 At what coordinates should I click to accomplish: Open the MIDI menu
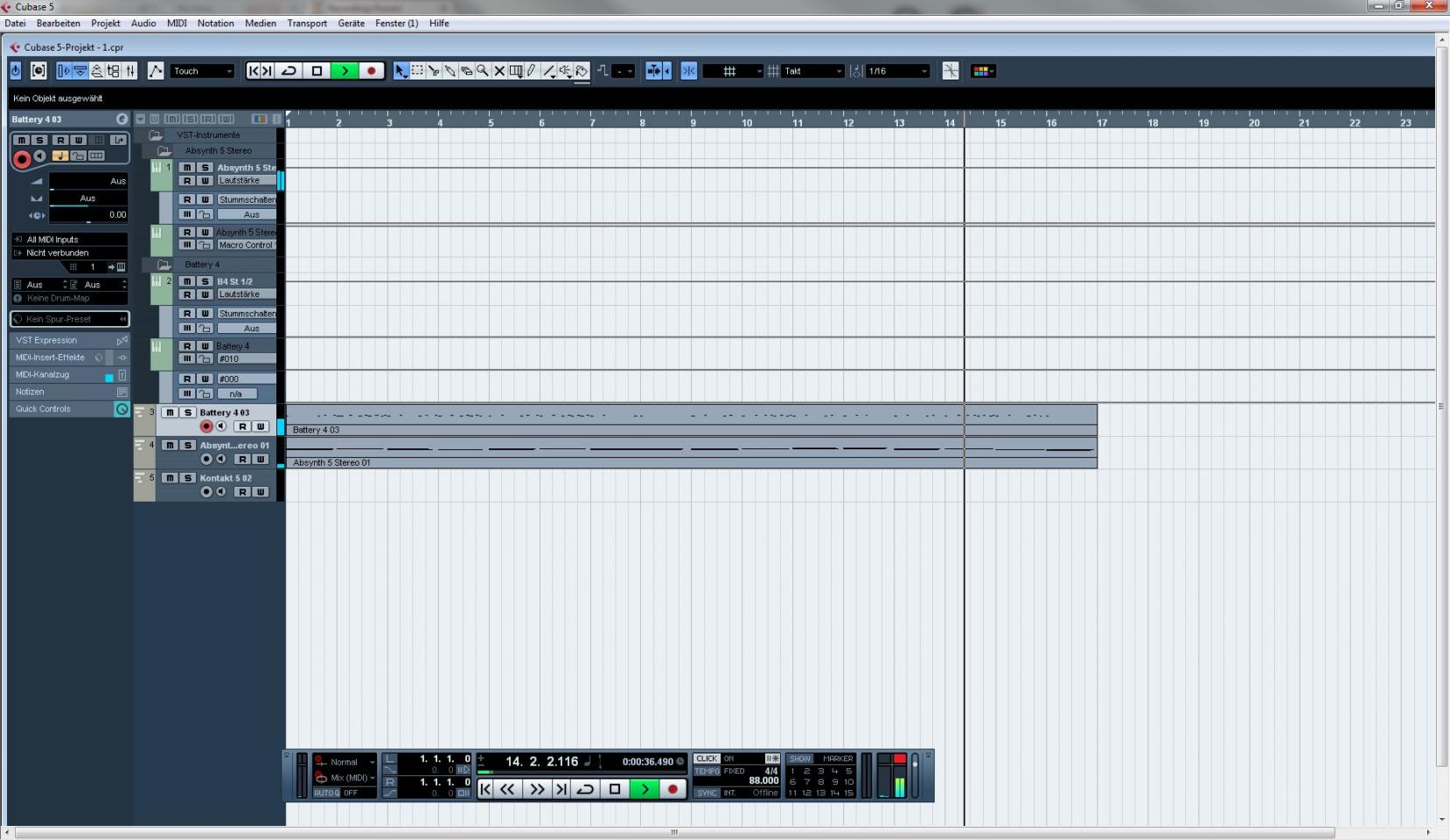177,24
